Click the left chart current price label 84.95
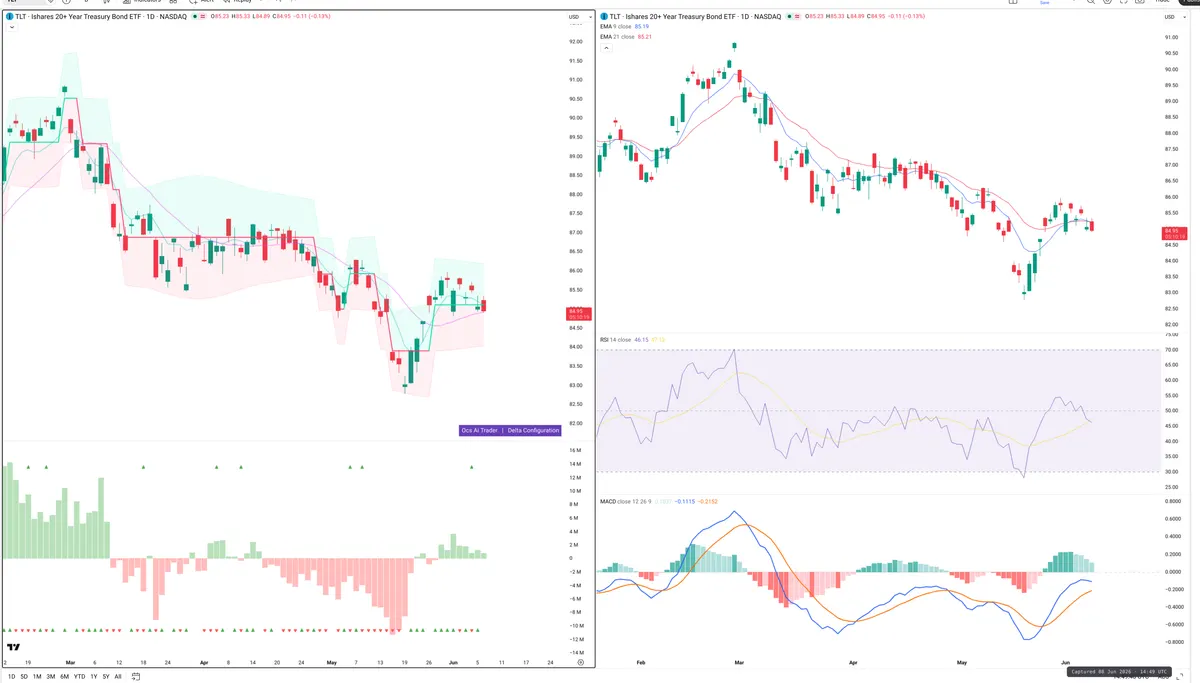This screenshot has height=683, width=1200. click(x=579, y=313)
